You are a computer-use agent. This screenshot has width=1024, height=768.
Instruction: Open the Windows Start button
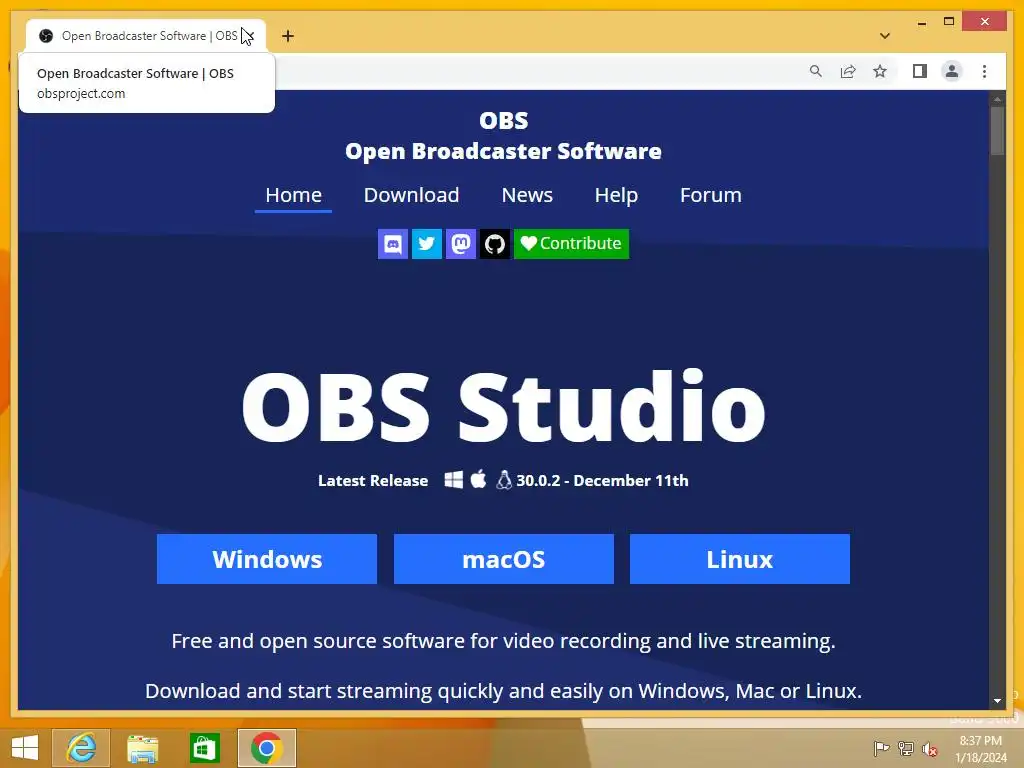click(x=25, y=748)
